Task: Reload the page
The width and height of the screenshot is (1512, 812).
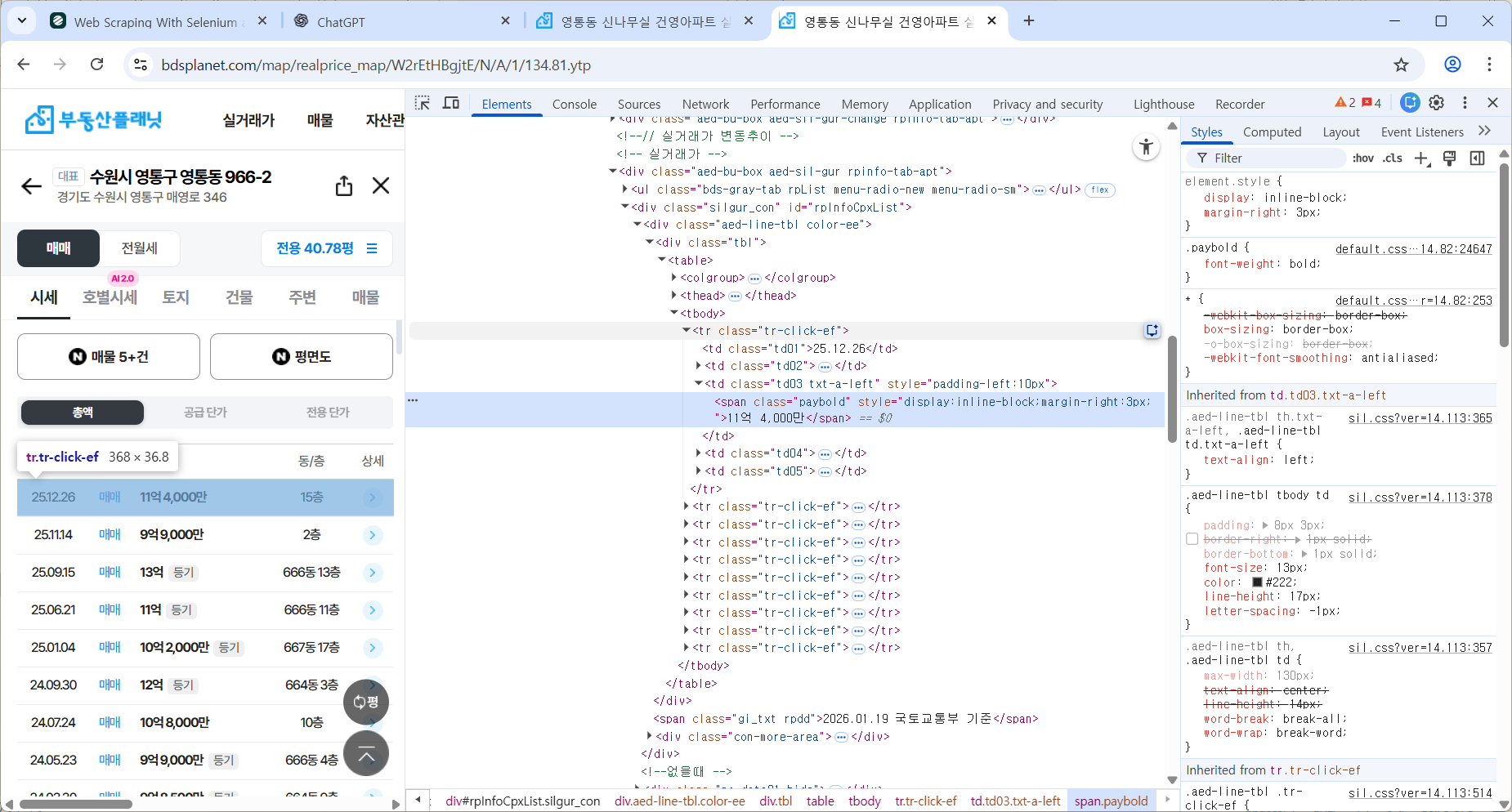Action: pyautogui.click(x=96, y=65)
